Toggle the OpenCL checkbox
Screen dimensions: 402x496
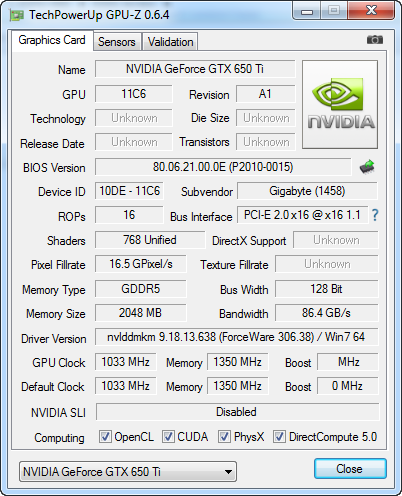[x=105, y=437]
